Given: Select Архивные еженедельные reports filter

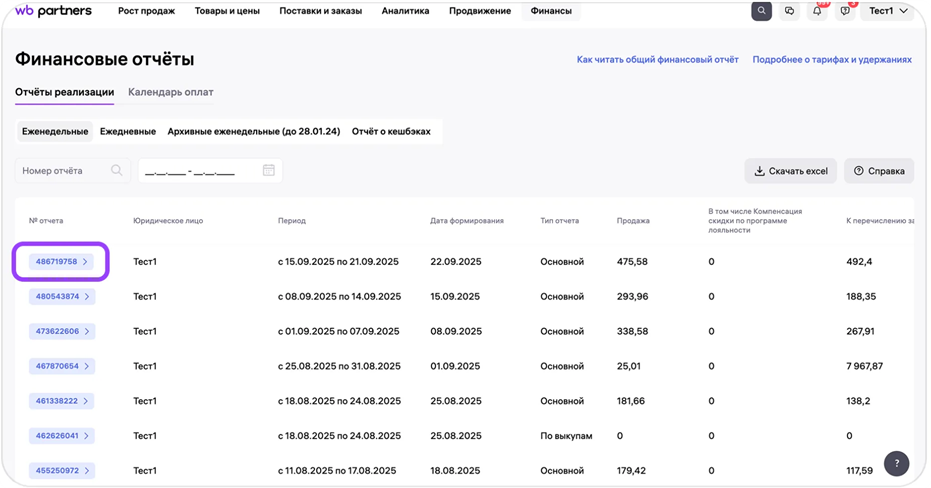Looking at the screenshot, I should click(x=254, y=131).
